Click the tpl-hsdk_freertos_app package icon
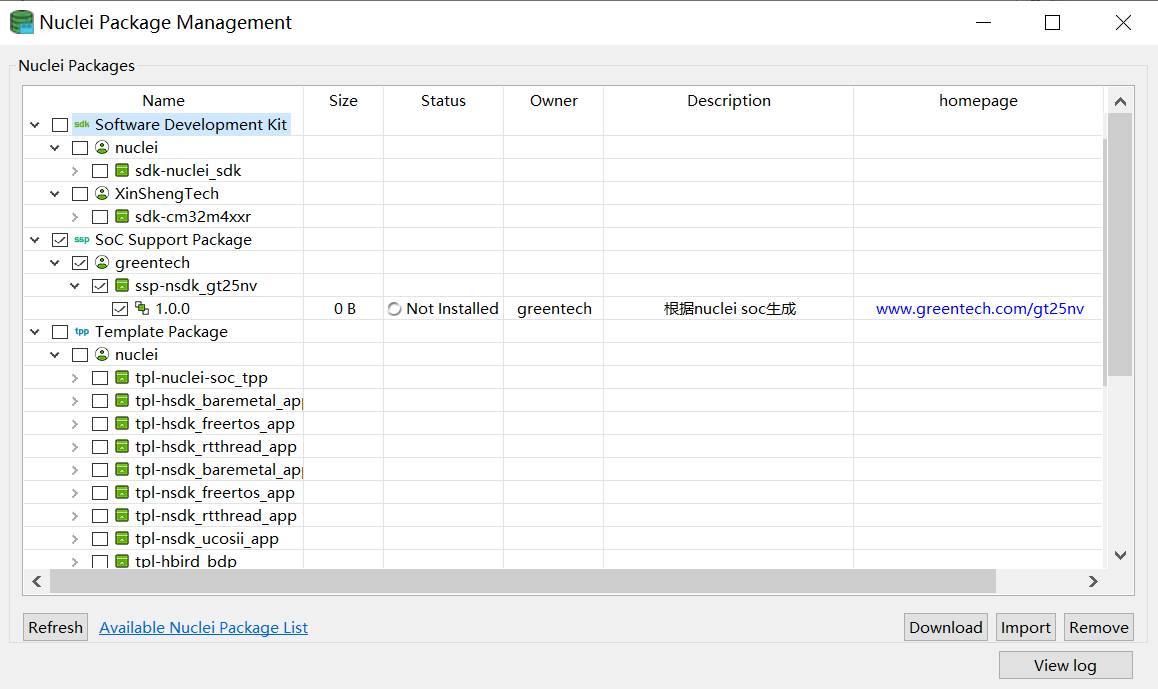 123,424
